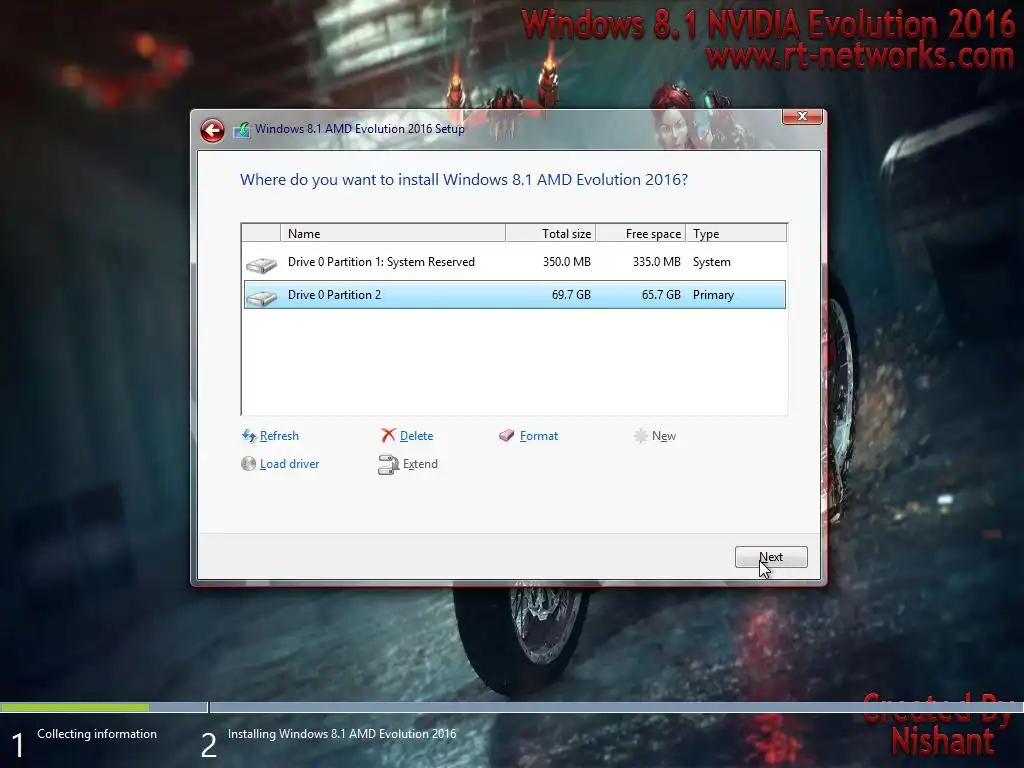Click the 335.0 MB free space value

click(x=656, y=262)
